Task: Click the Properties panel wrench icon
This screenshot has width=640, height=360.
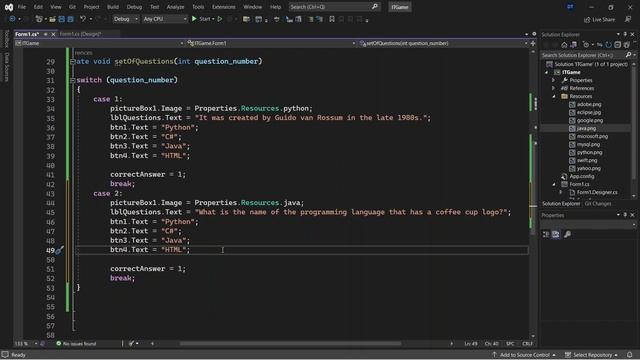Action: (567, 234)
